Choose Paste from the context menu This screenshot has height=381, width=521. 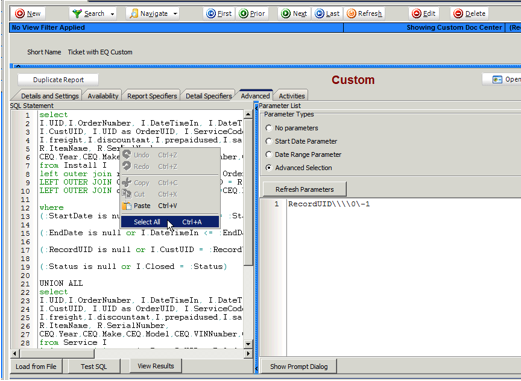coord(170,206)
